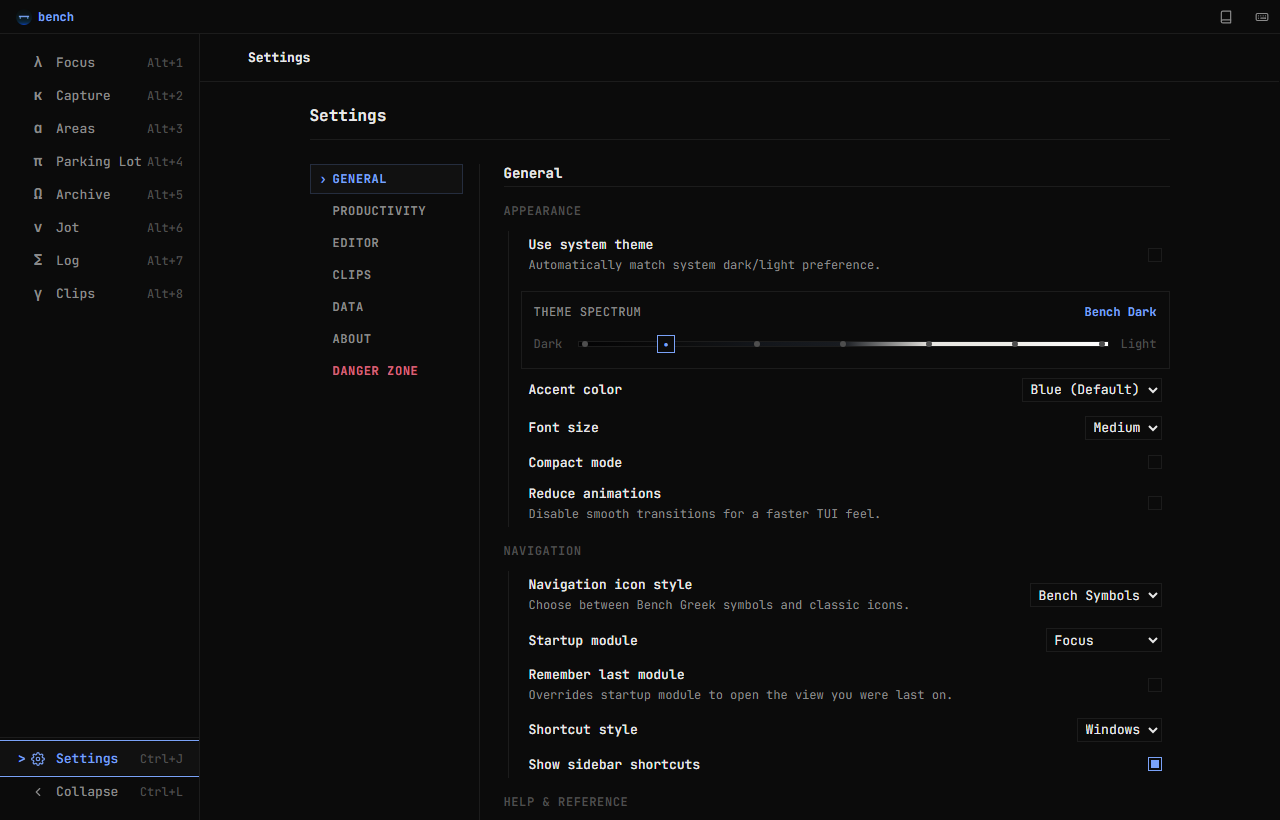Open Clips via its gamma icon

[x=38, y=293]
